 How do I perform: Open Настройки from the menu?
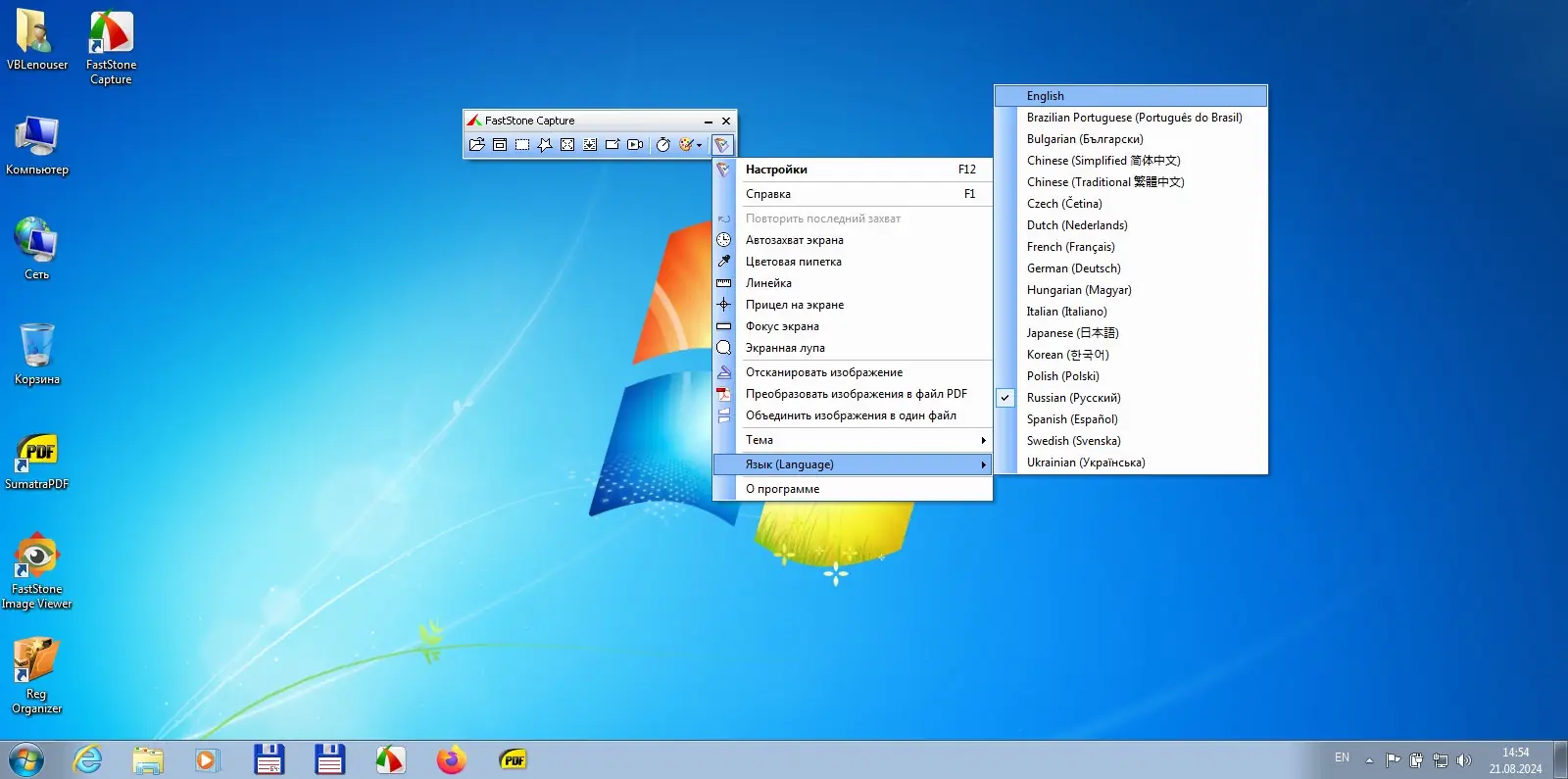tap(776, 170)
